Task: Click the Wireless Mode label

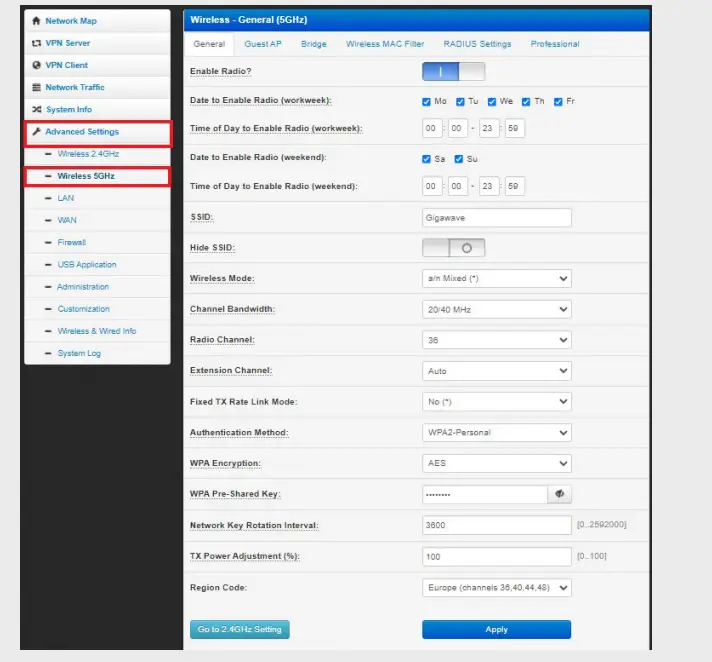Action: pyautogui.click(x=222, y=278)
